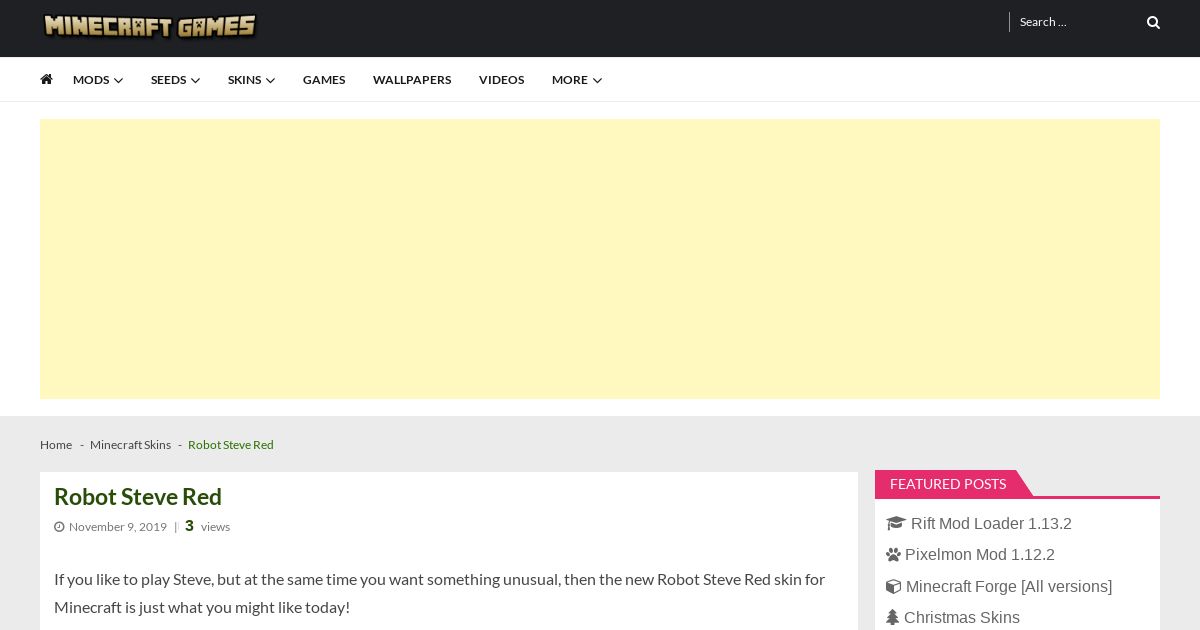Image resolution: width=1200 pixels, height=630 pixels.
Task: Expand the Mods menu chevron
Action: pyautogui.click(x=118, y=80)
